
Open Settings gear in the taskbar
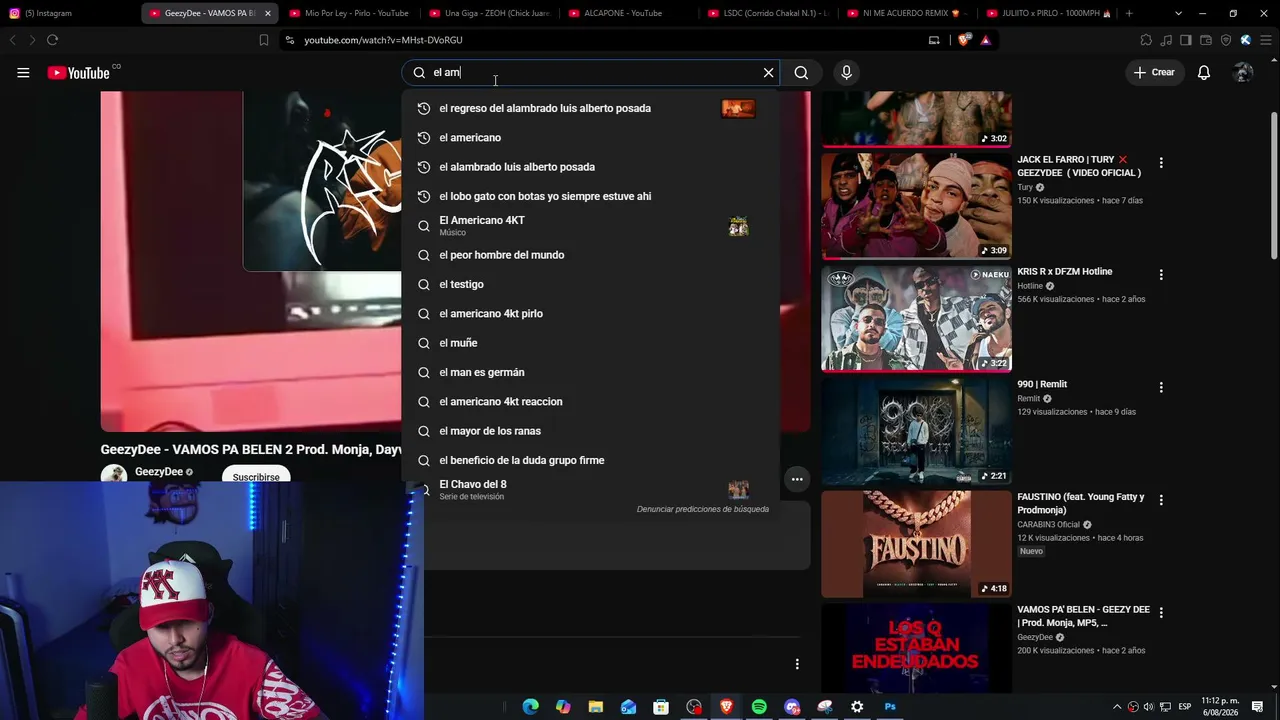coord(857,707)
